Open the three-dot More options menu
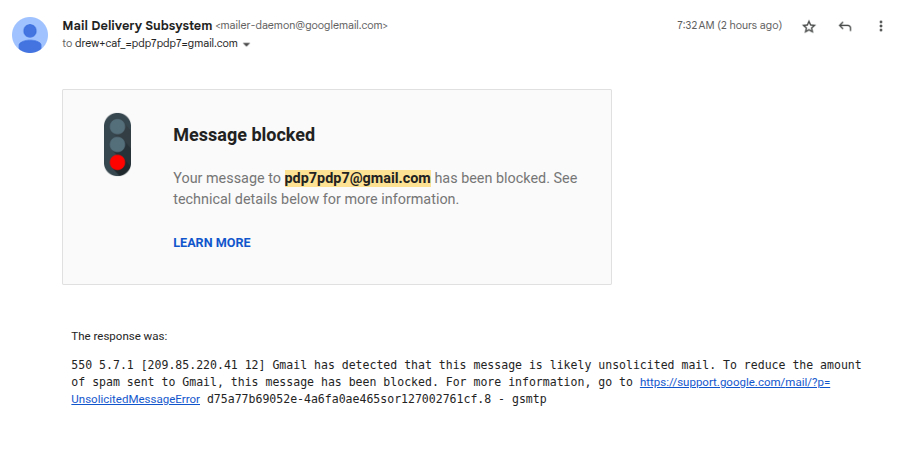The image size is (897, 453). [880, 27]
